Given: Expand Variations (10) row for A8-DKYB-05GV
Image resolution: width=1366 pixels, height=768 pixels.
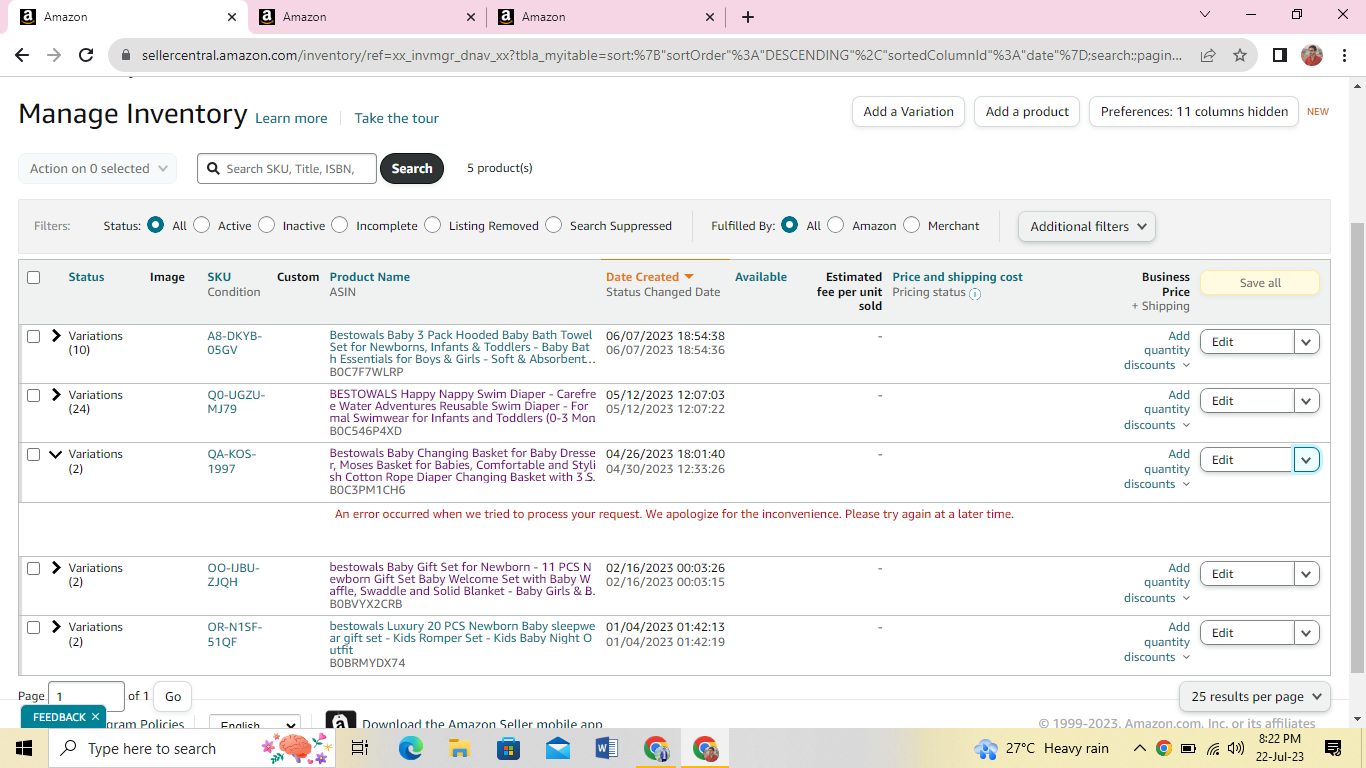Looking at the screenshot, I should coord(56,336).
